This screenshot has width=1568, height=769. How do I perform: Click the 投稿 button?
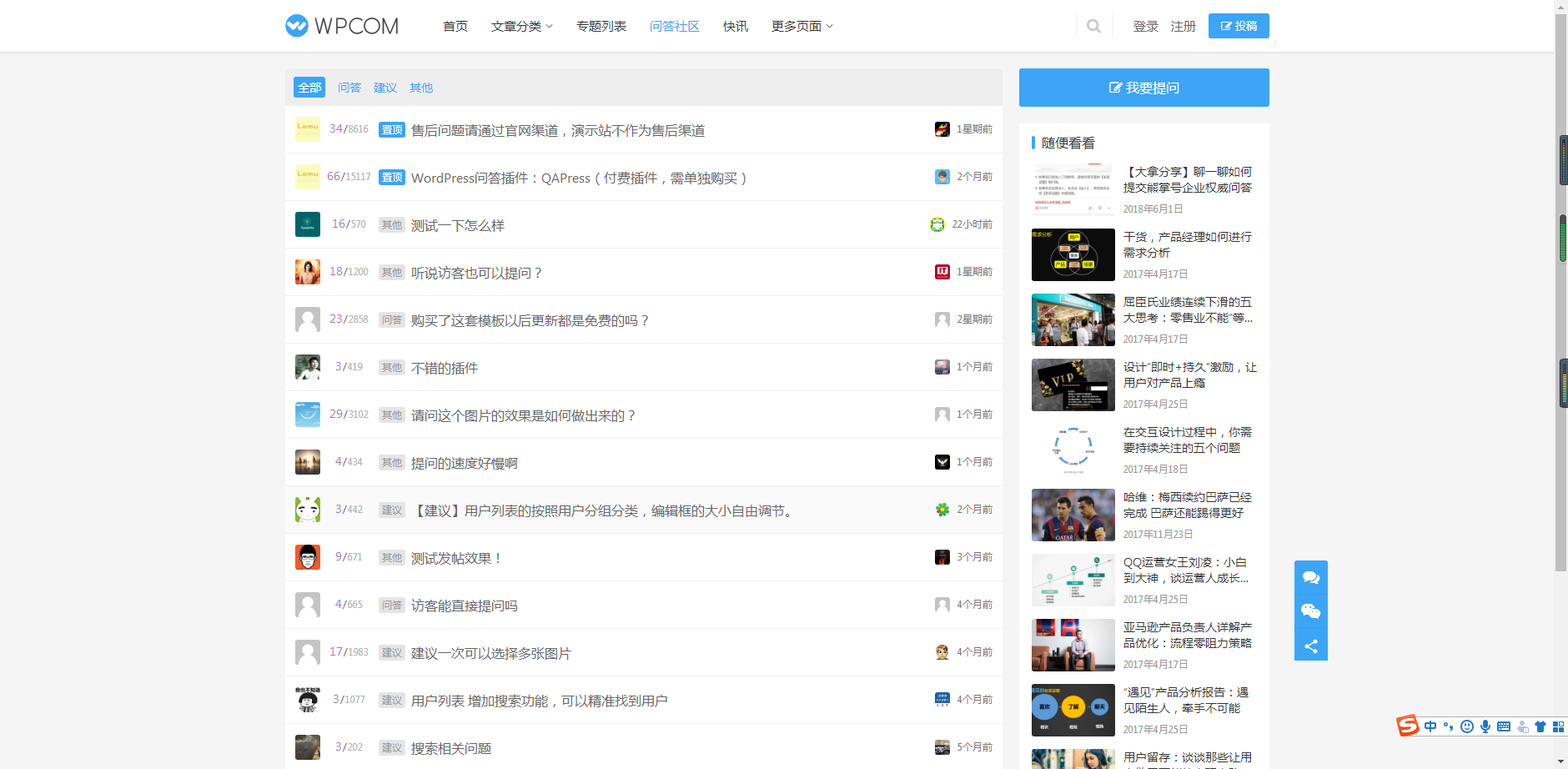pyautogui.click(x=1239, y=26)
